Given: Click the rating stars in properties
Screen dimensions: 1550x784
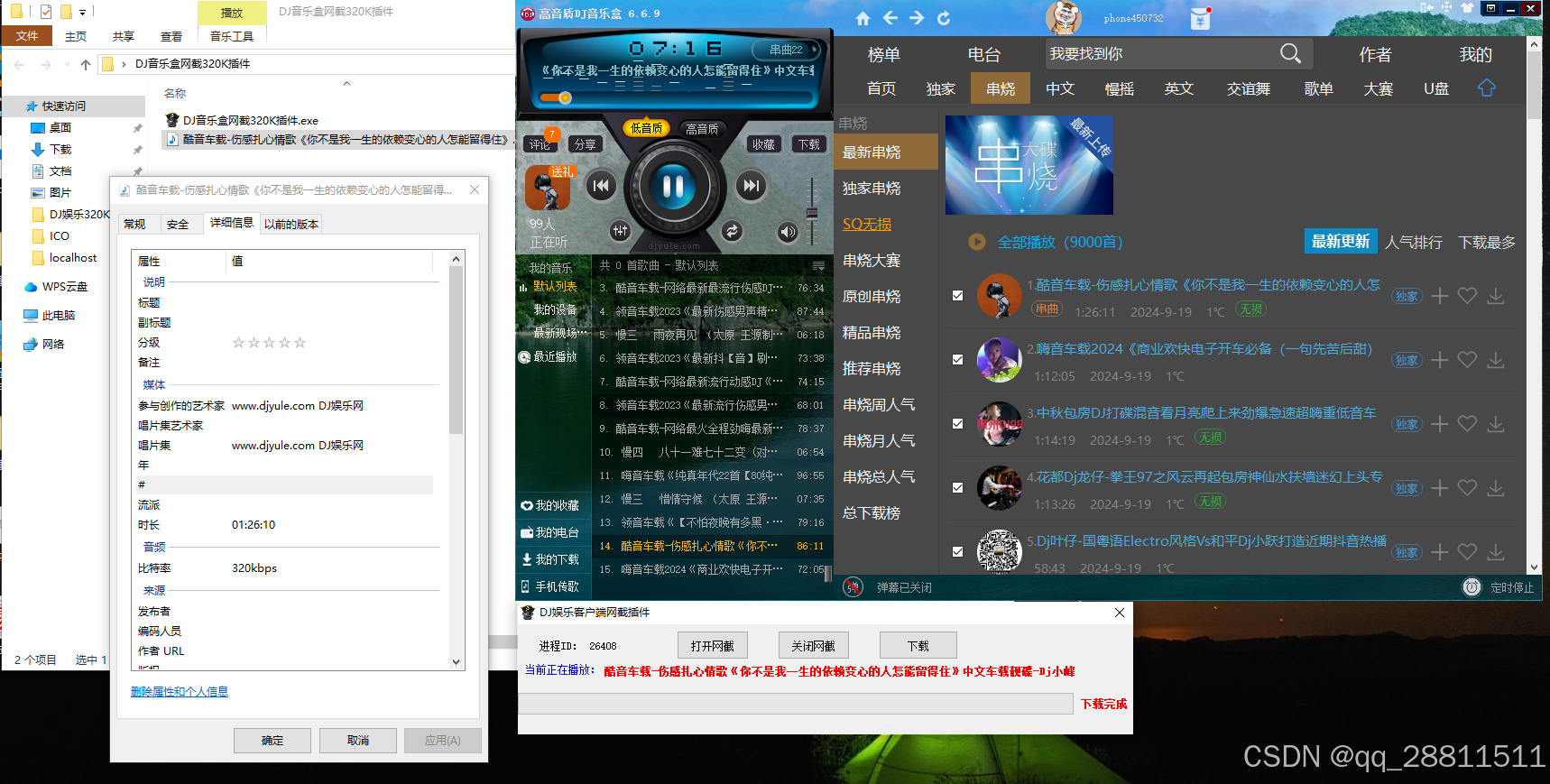Looking at the screenshot, I should pos(269,343).
